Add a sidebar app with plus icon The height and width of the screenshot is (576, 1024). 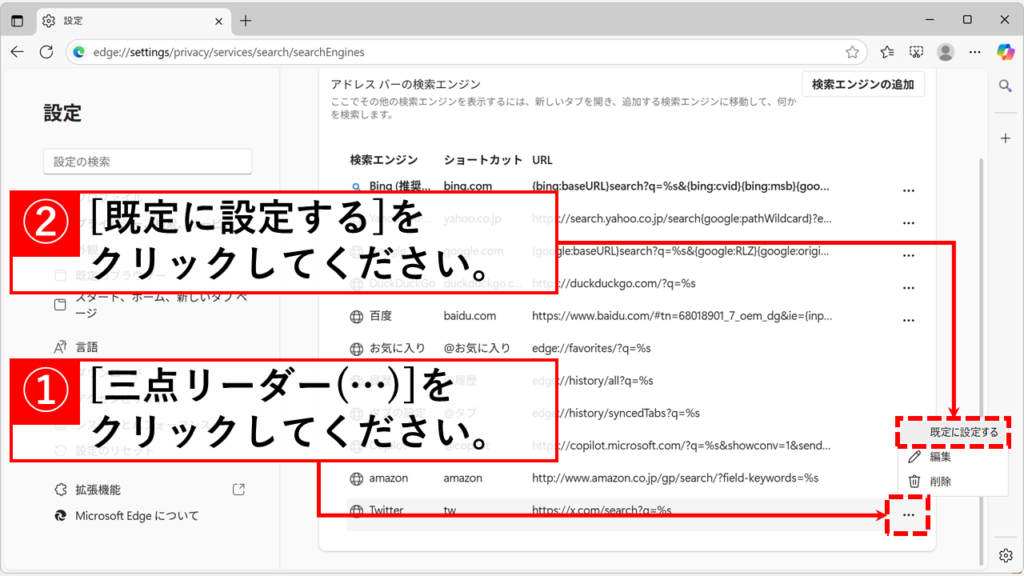1005,138
